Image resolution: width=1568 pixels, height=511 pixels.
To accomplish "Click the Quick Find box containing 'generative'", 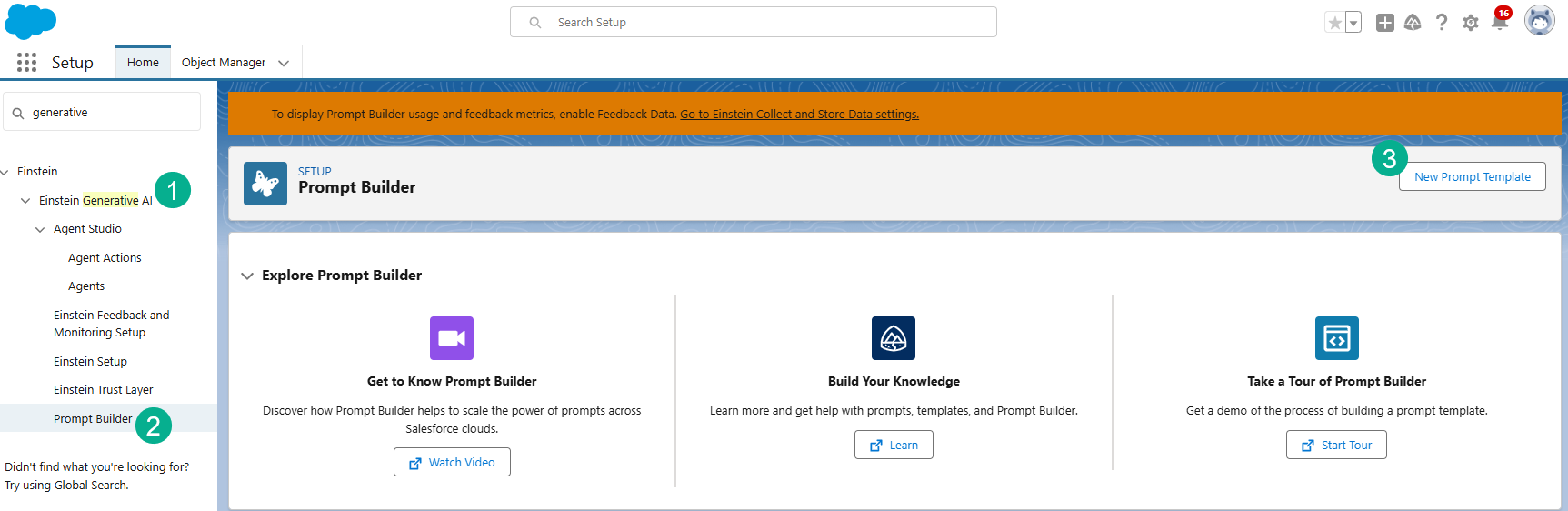I will click(102, 113).
